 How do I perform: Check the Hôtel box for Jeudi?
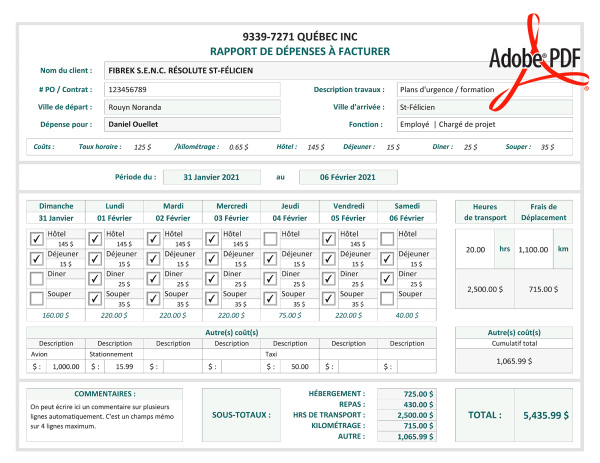270,239
